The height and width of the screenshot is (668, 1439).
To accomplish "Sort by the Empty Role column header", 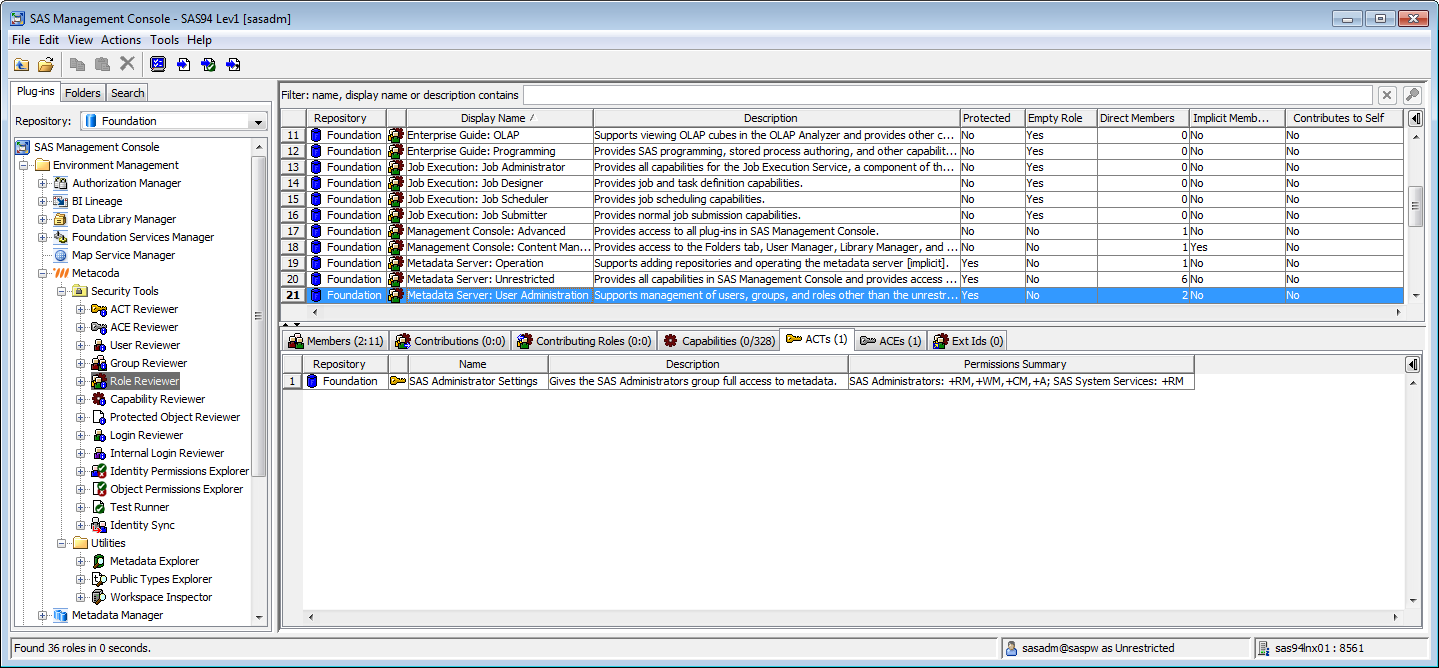I will click(x=1060, y=118).
